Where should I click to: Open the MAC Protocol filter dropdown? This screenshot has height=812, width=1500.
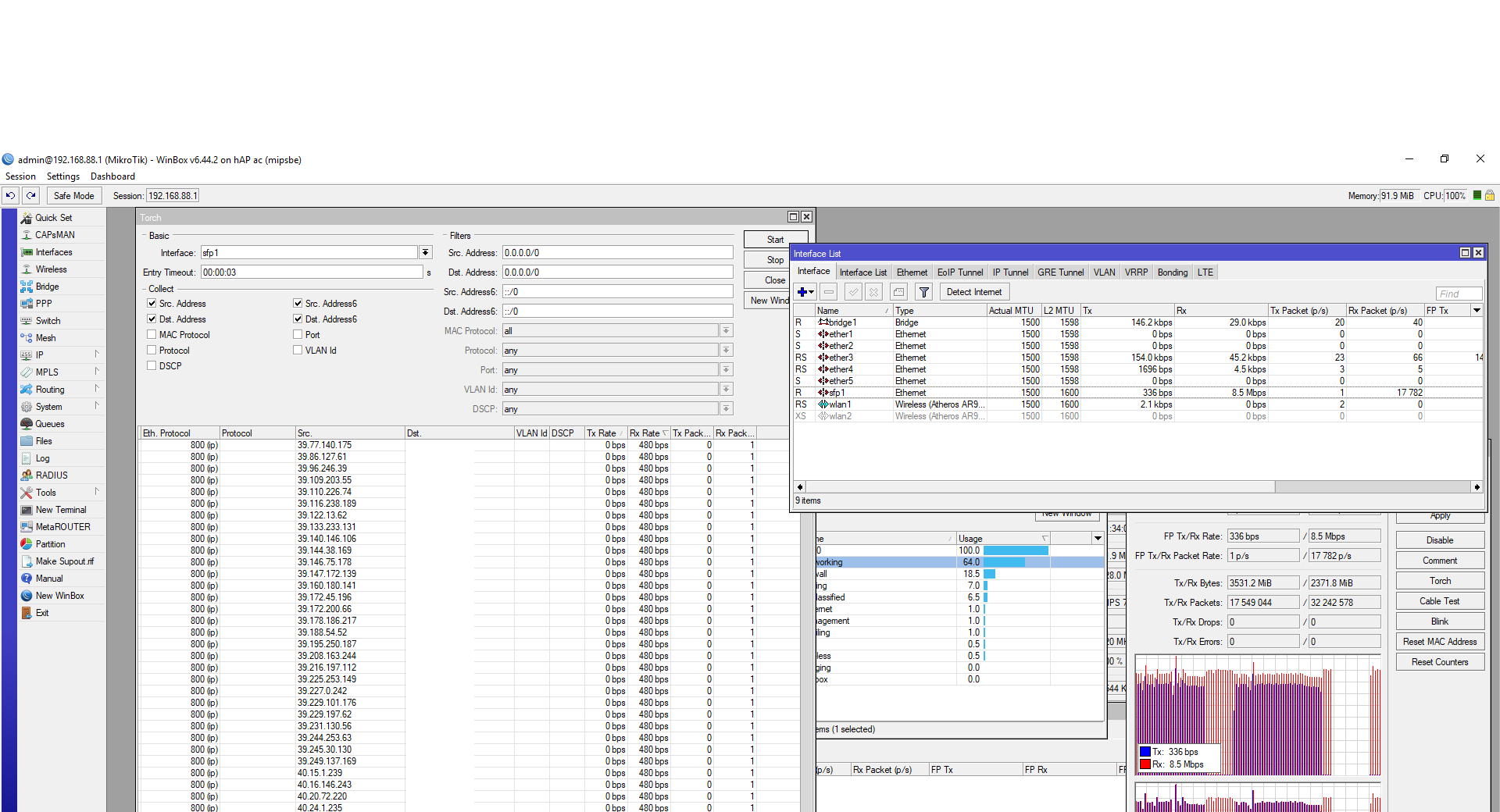(x=727, y=330)
